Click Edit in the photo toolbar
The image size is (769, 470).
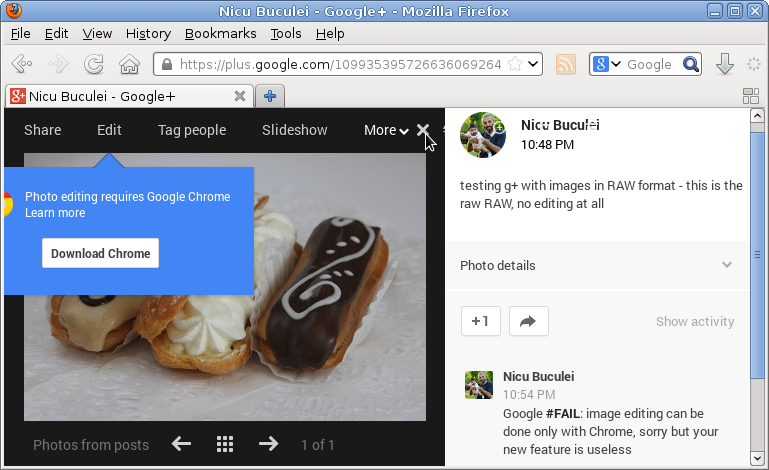pyautogui.click(x=109, y=130)
